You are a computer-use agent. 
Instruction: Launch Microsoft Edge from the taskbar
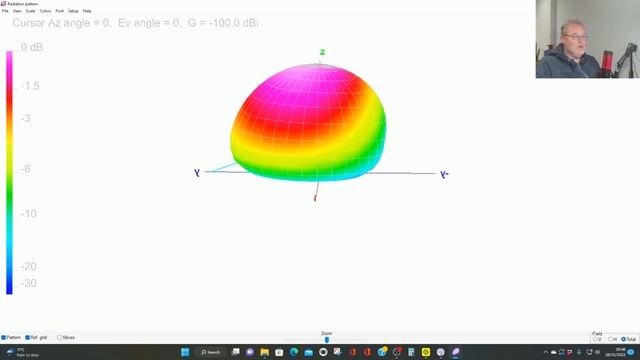pyautogui.click(x=294, y=352)
